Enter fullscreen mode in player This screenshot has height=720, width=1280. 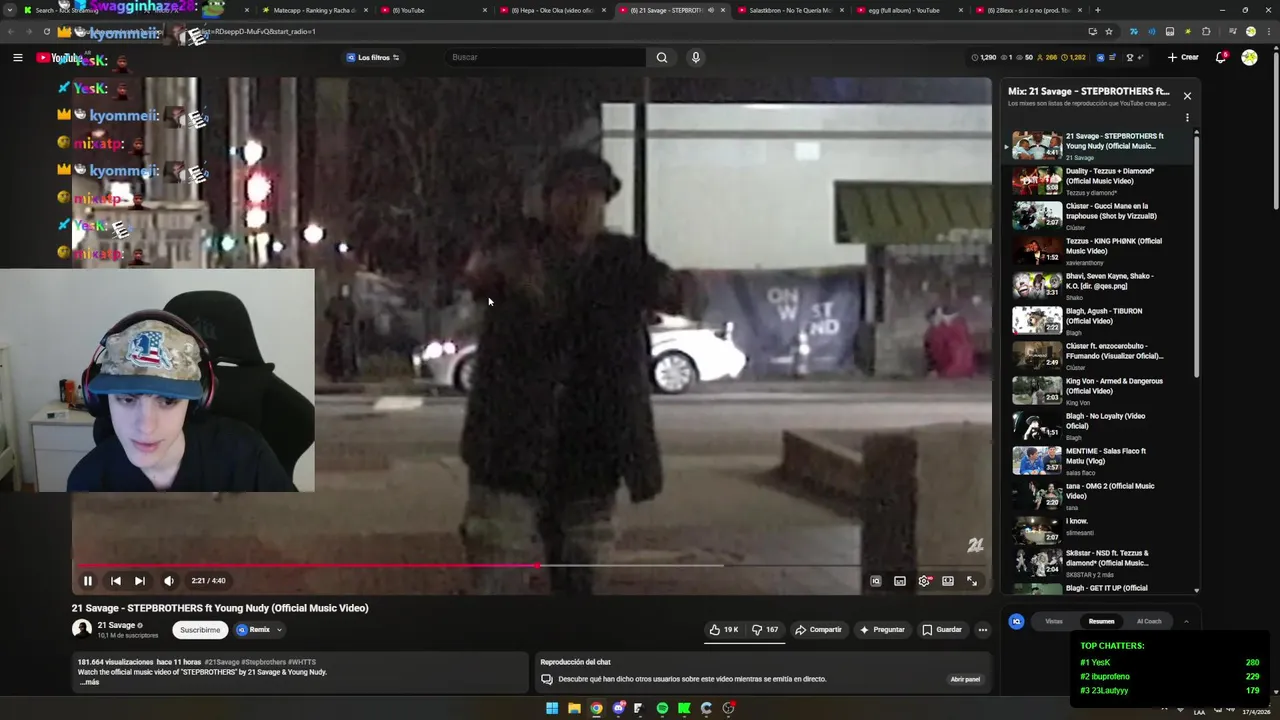(x=972, y=581)
